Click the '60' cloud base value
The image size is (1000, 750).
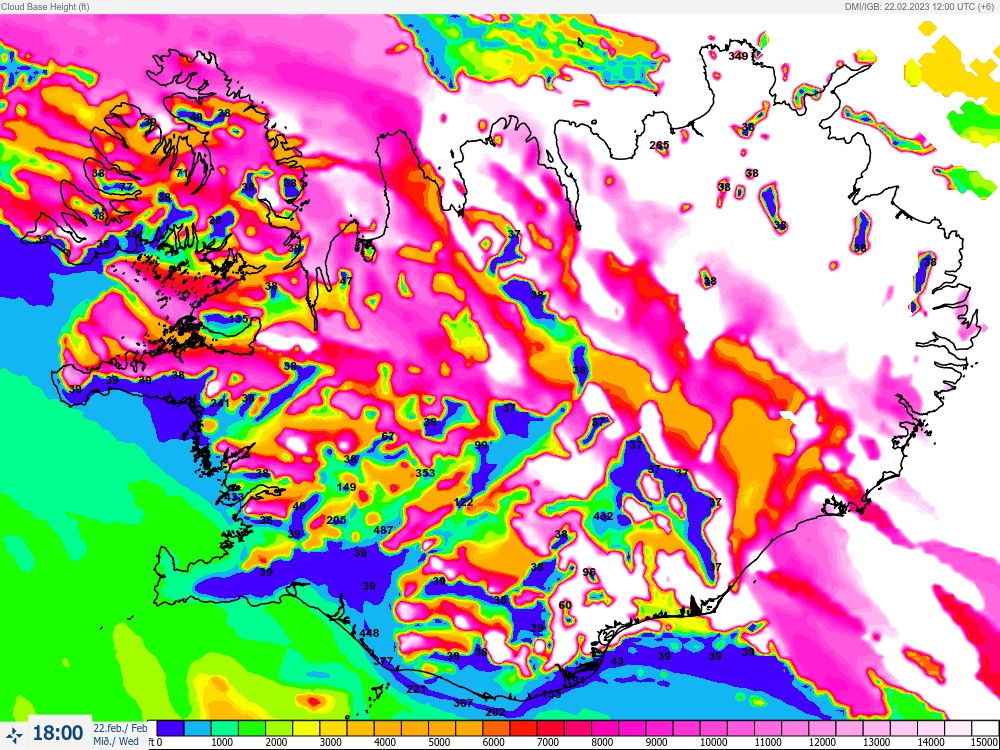click(x=565, y=605)
